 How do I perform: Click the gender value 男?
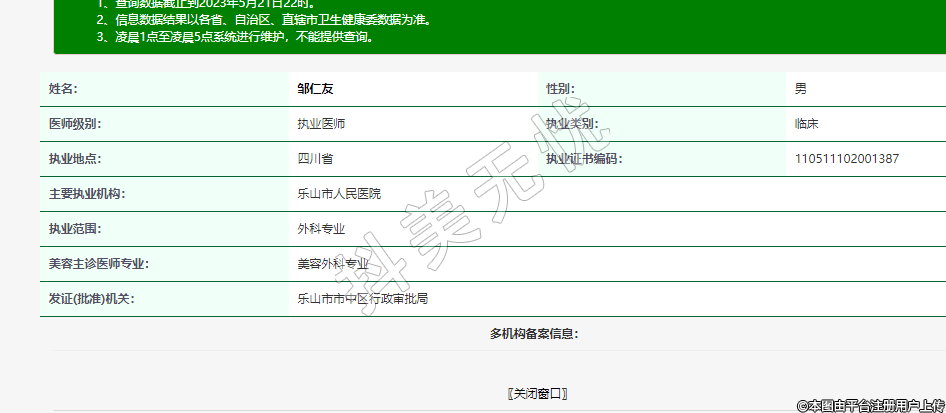click(801, 89)
